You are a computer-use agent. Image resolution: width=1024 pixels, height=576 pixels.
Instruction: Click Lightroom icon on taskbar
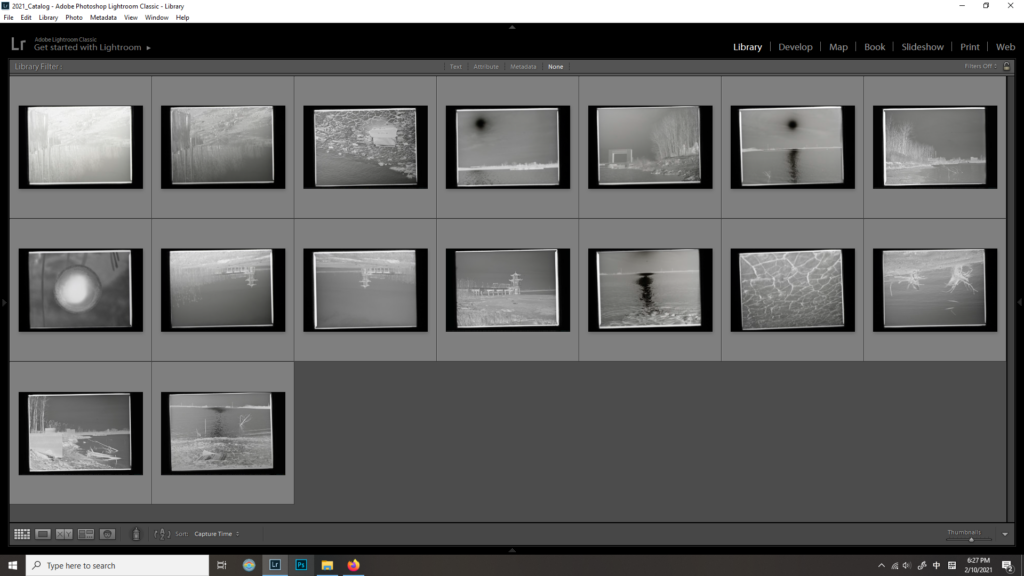[275, 566]
